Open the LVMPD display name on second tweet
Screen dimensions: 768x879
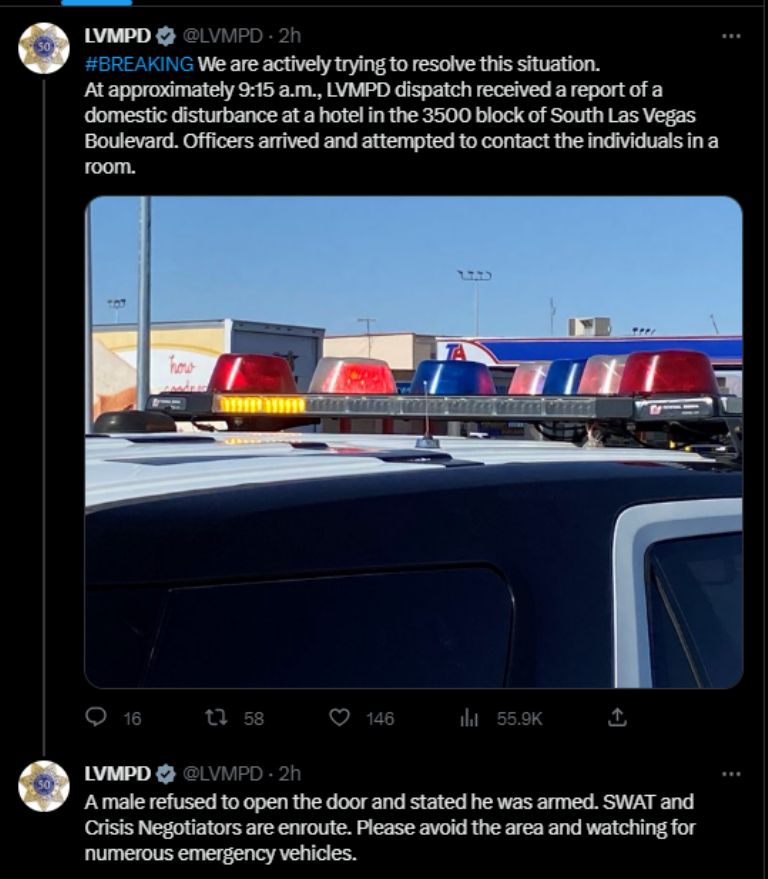click(118, 774)
